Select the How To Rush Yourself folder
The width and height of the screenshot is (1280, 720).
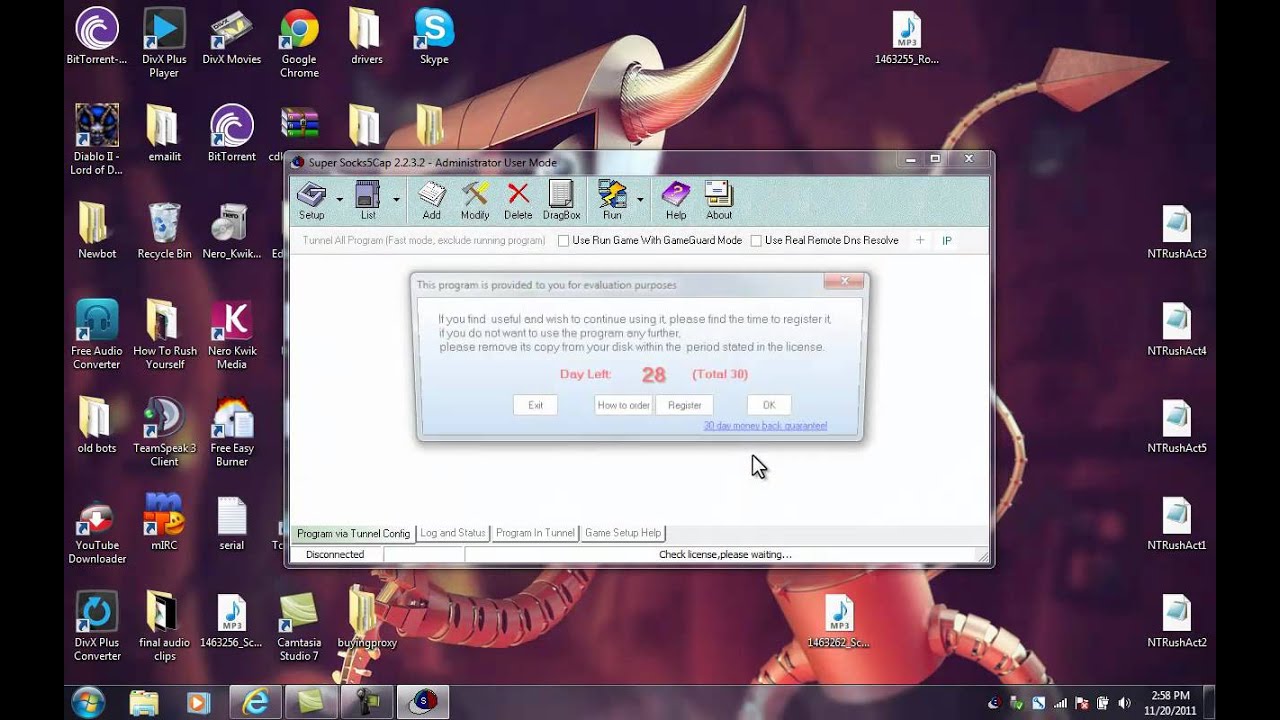164,334
